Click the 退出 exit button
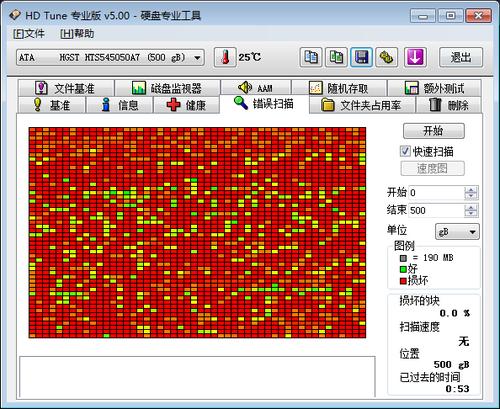This screenshot has width=500, height=409. coord(461,57)
